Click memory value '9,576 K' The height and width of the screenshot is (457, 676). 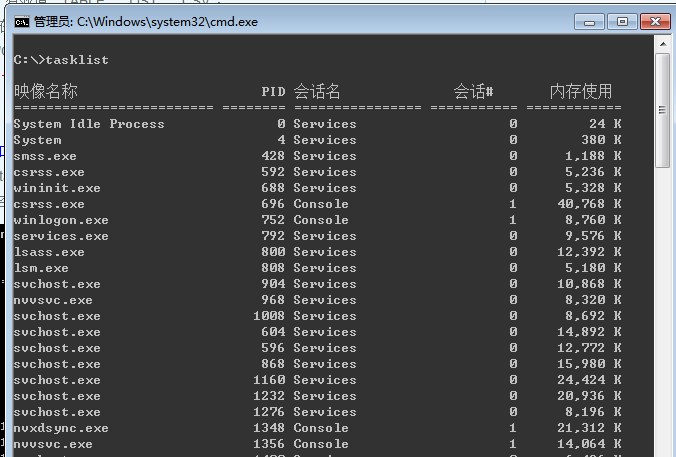point(593,236)
